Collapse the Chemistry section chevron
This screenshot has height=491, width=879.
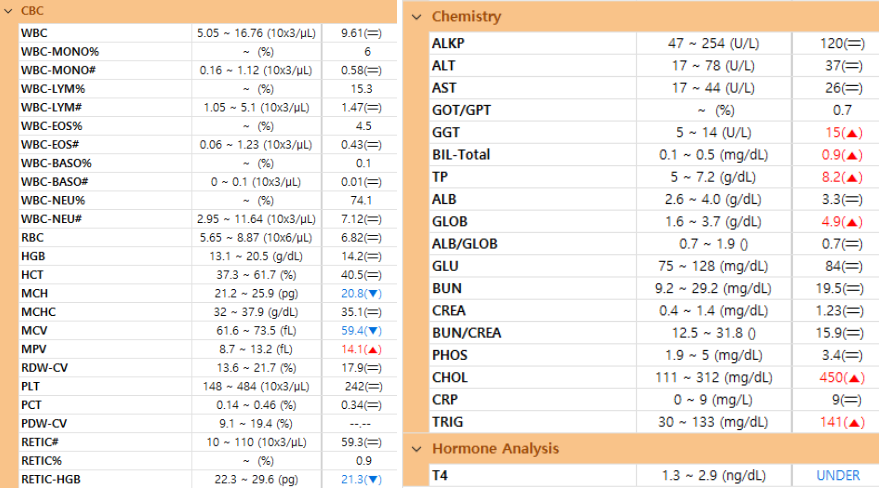[x=417, y=17]
